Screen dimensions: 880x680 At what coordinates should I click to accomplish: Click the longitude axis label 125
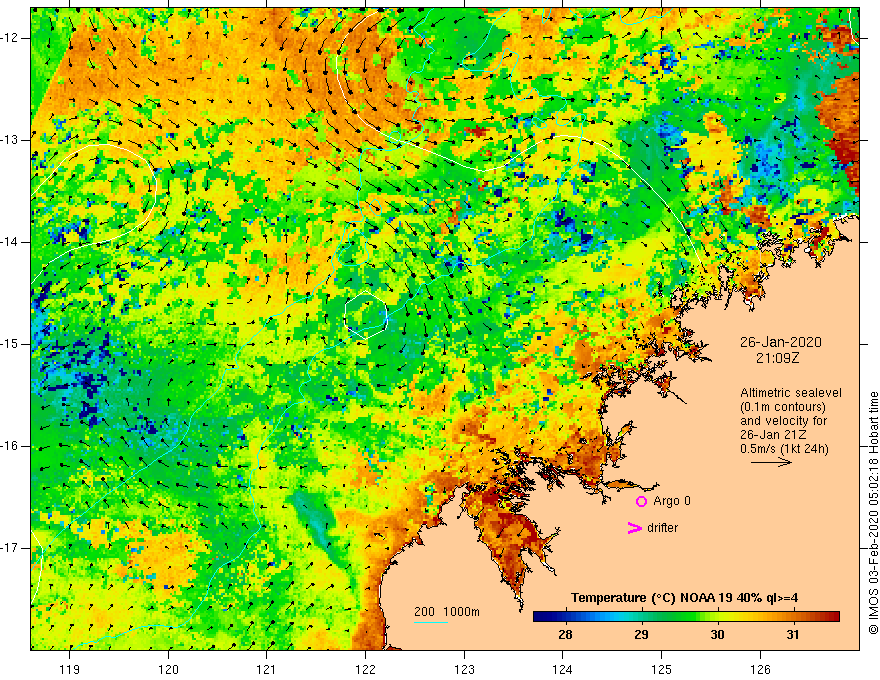[x=662, y=669]
